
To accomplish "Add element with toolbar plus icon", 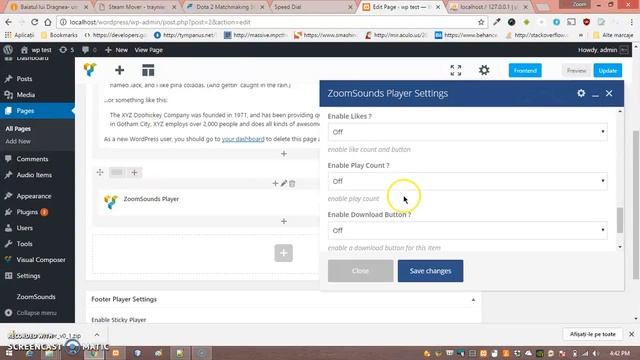I will (120, 70).
